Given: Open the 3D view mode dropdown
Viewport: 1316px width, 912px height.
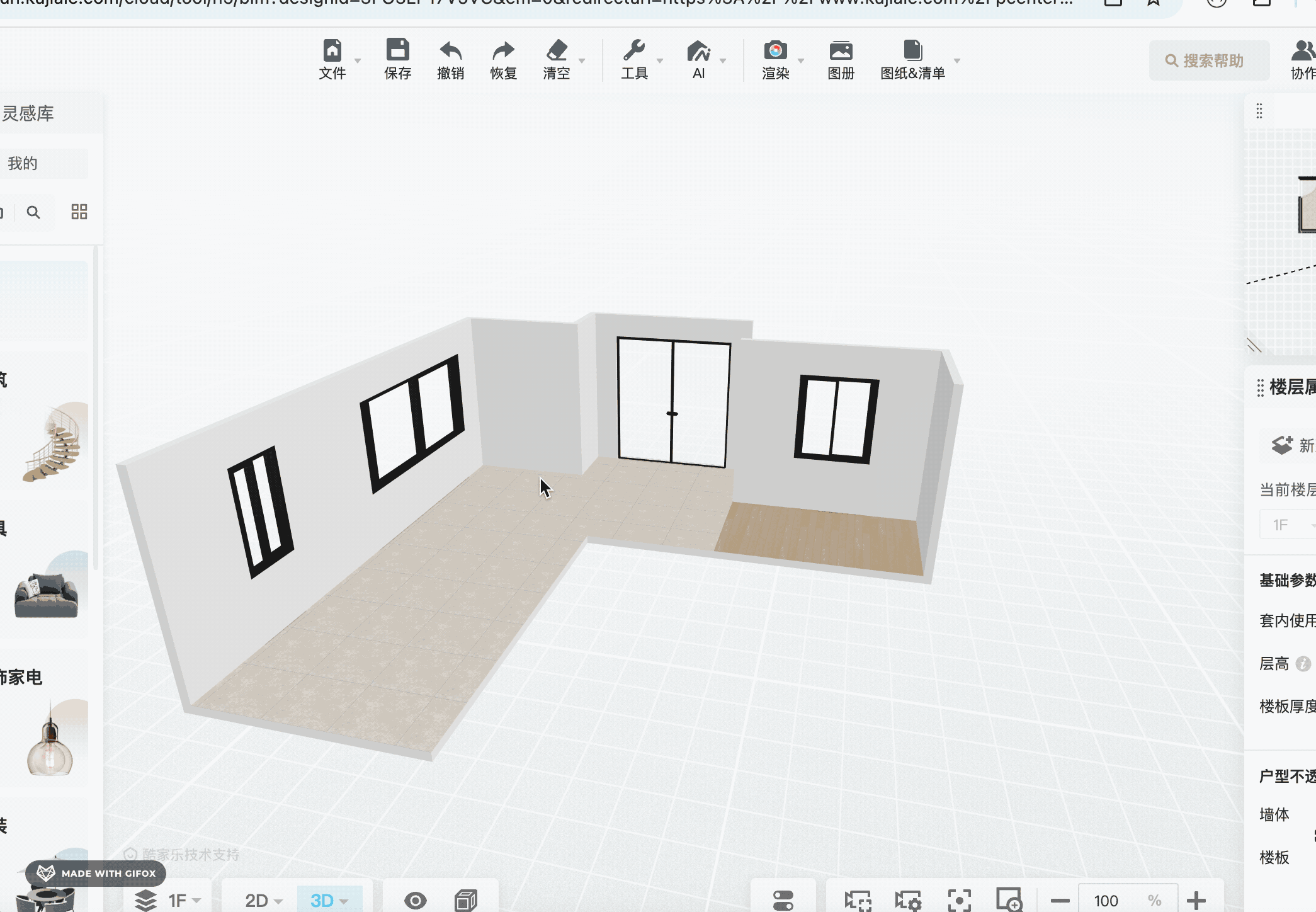Looking at the screenshot, I should [x=329, y=899].
